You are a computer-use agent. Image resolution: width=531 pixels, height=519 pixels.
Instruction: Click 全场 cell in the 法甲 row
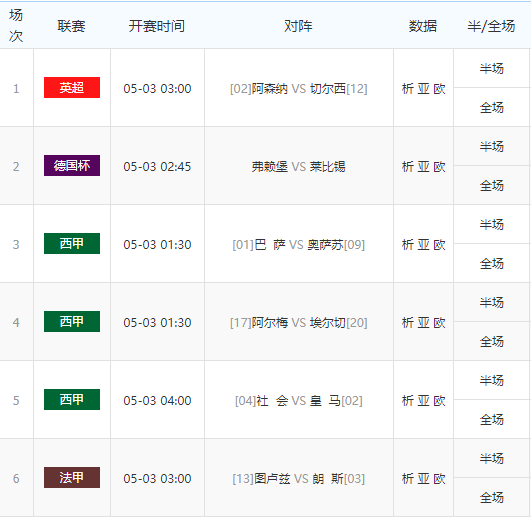[x=492, y=498]
